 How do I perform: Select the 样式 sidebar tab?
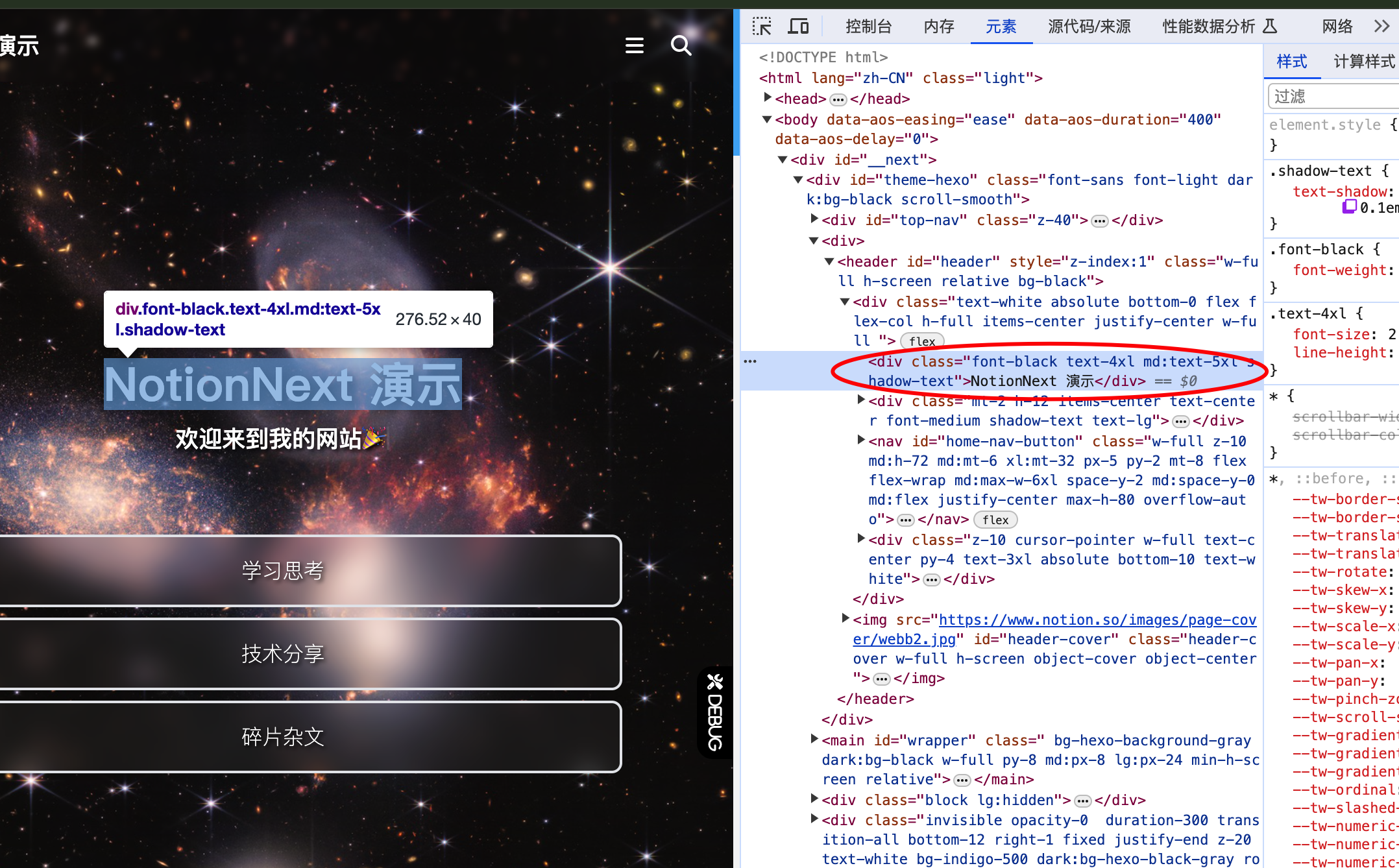1292,62
